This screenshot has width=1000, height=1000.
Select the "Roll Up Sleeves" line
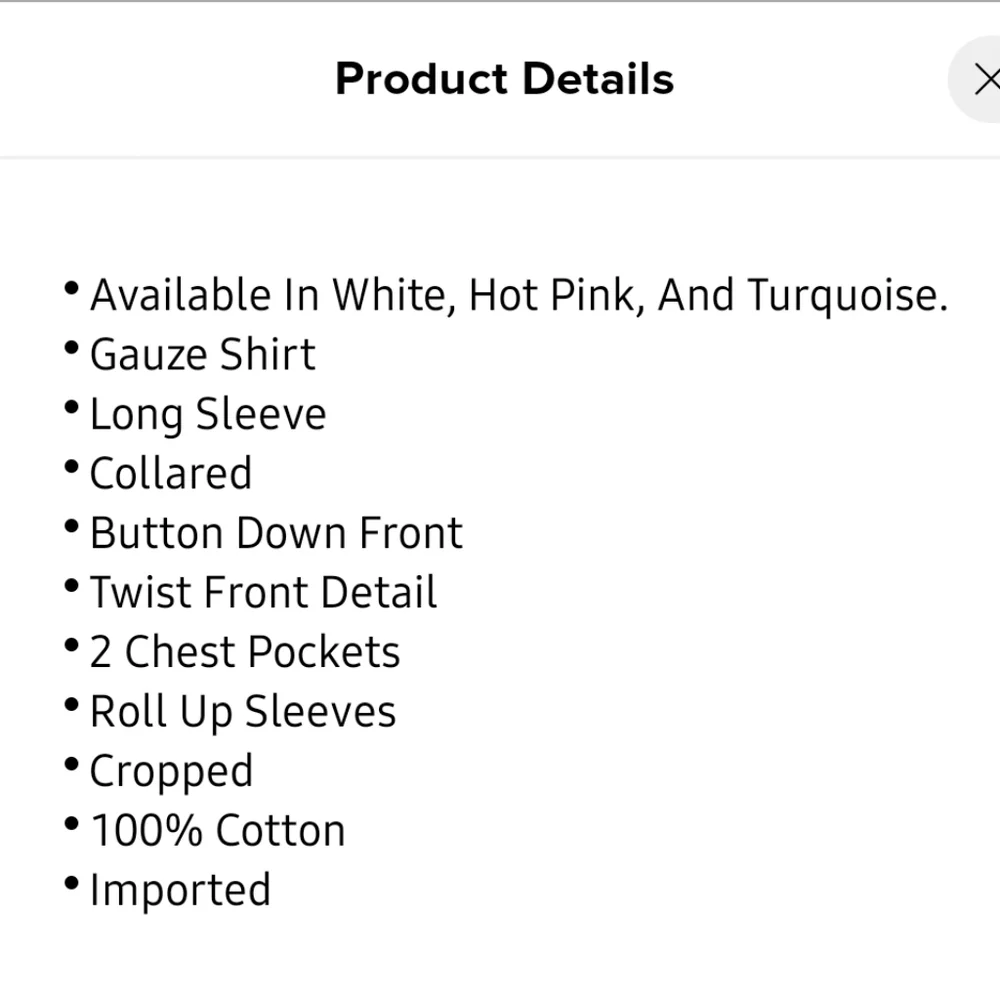(x=243, y=712)
